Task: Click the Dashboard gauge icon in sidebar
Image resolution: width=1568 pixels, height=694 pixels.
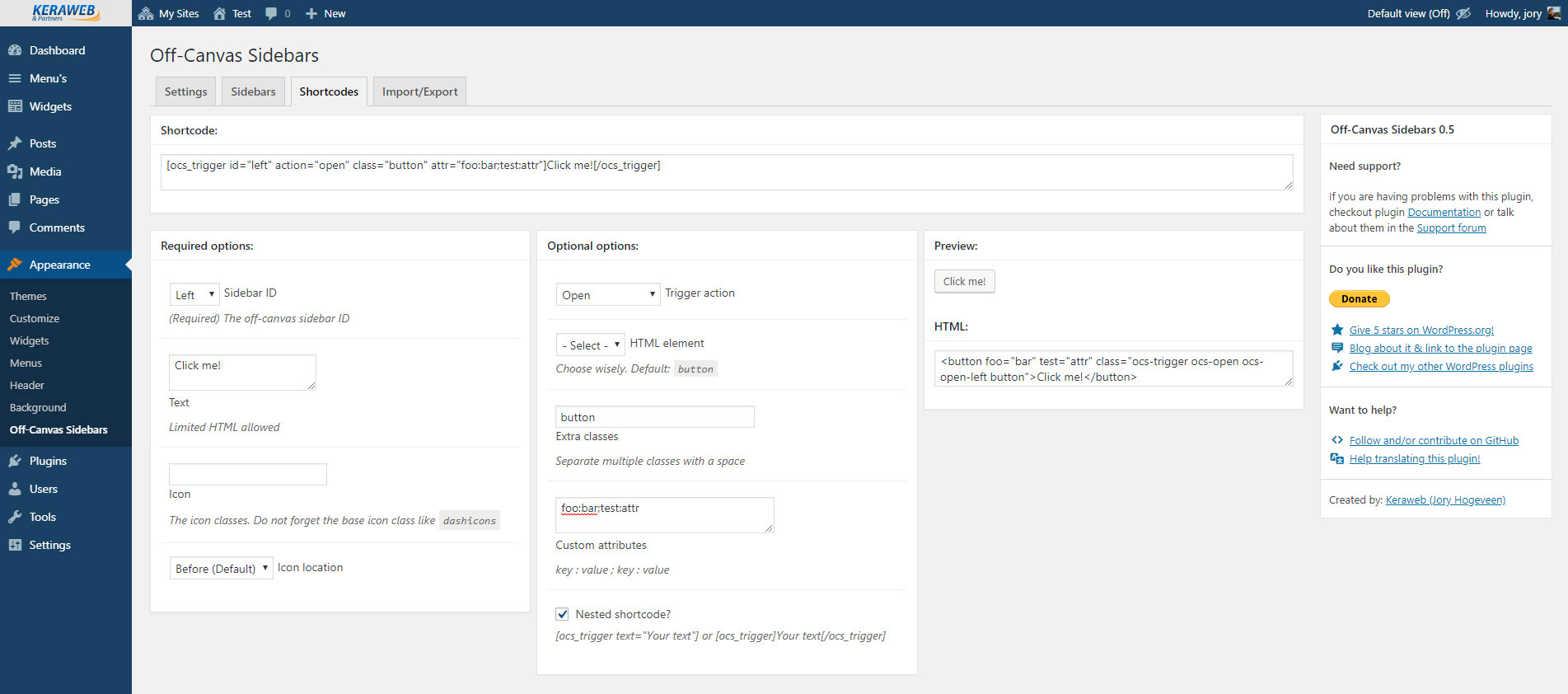Action: pos(15,50)
